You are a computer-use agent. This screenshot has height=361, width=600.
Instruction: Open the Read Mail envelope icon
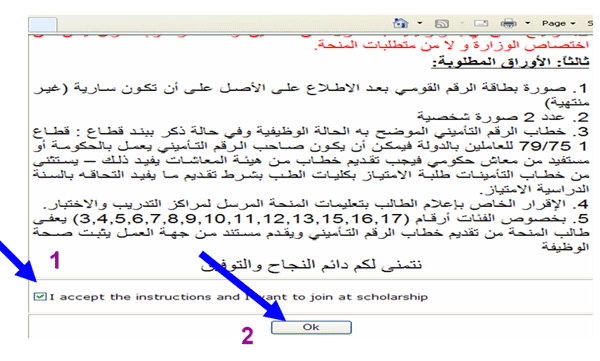tap(481, 23)
